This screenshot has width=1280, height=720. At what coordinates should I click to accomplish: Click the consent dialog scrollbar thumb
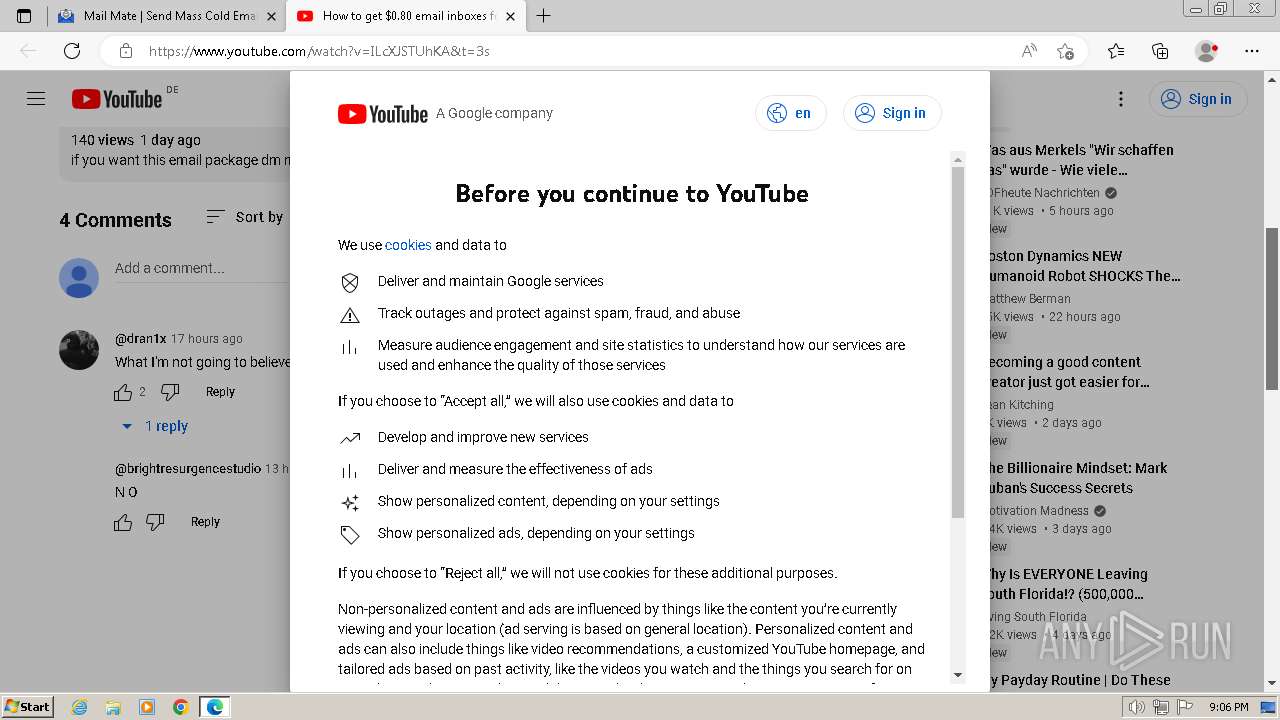pos(957,343)
